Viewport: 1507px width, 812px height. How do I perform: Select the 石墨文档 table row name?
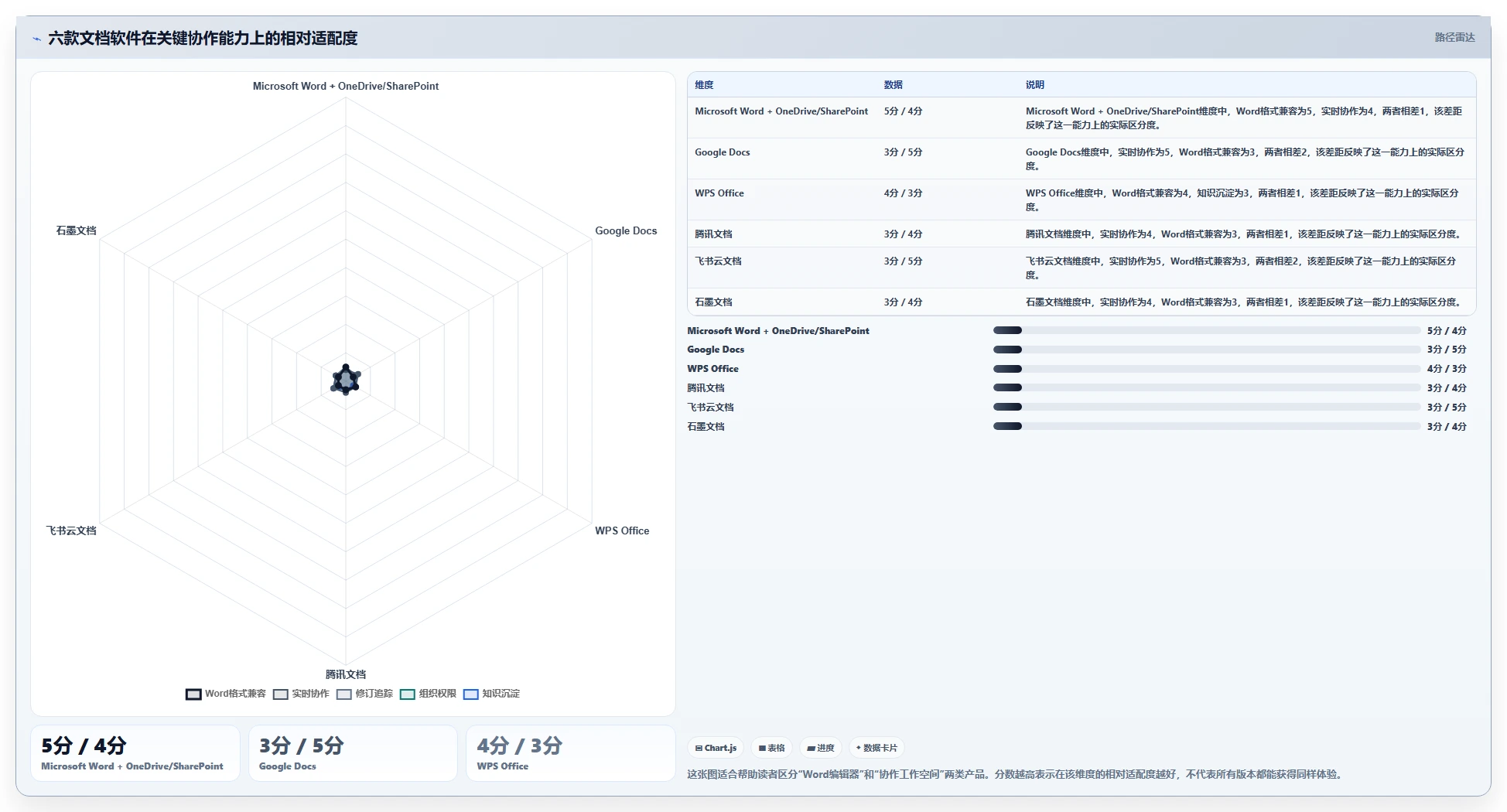tap(713, 302)
